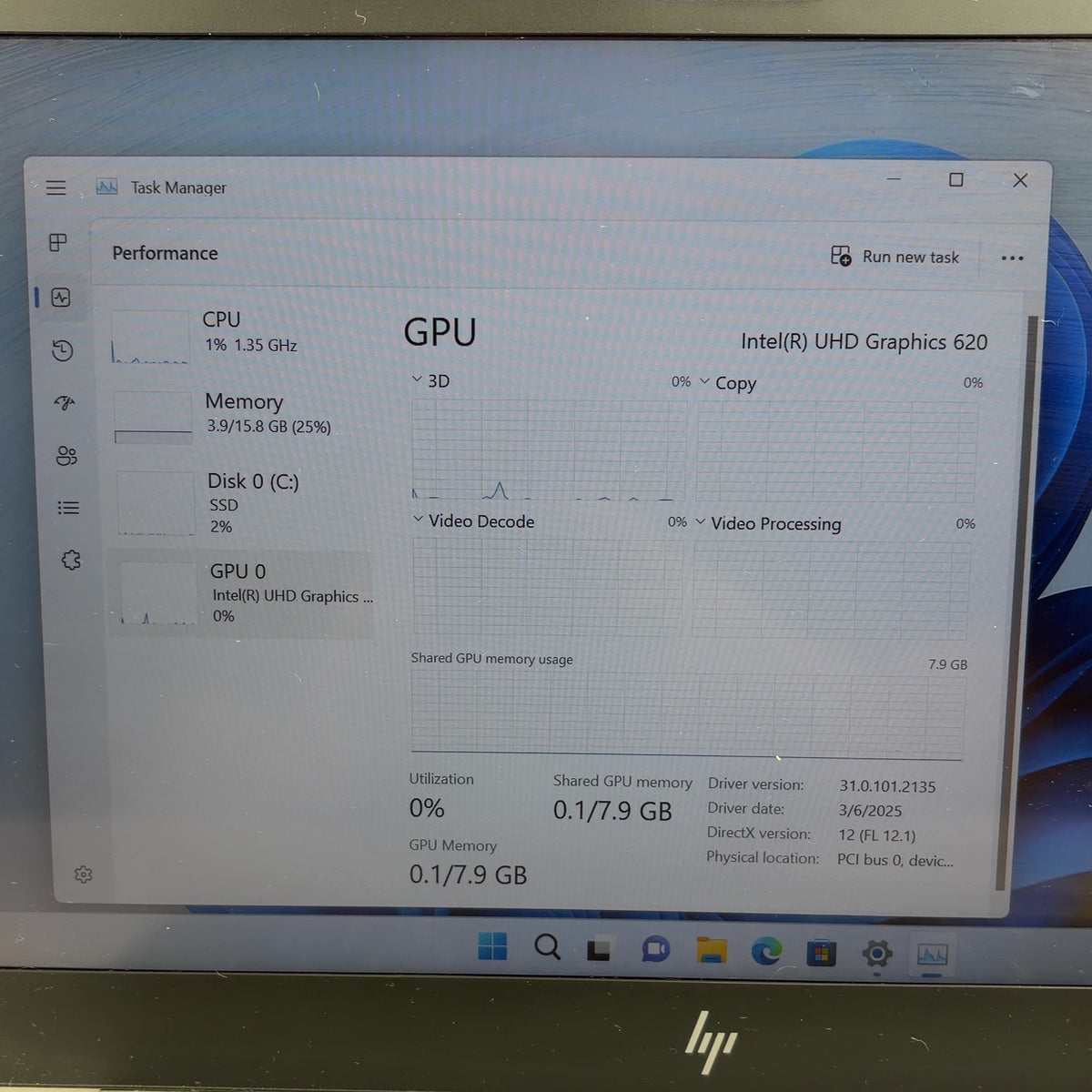
Task: Switch to the Processes page icon
Action: pos(58,242)
